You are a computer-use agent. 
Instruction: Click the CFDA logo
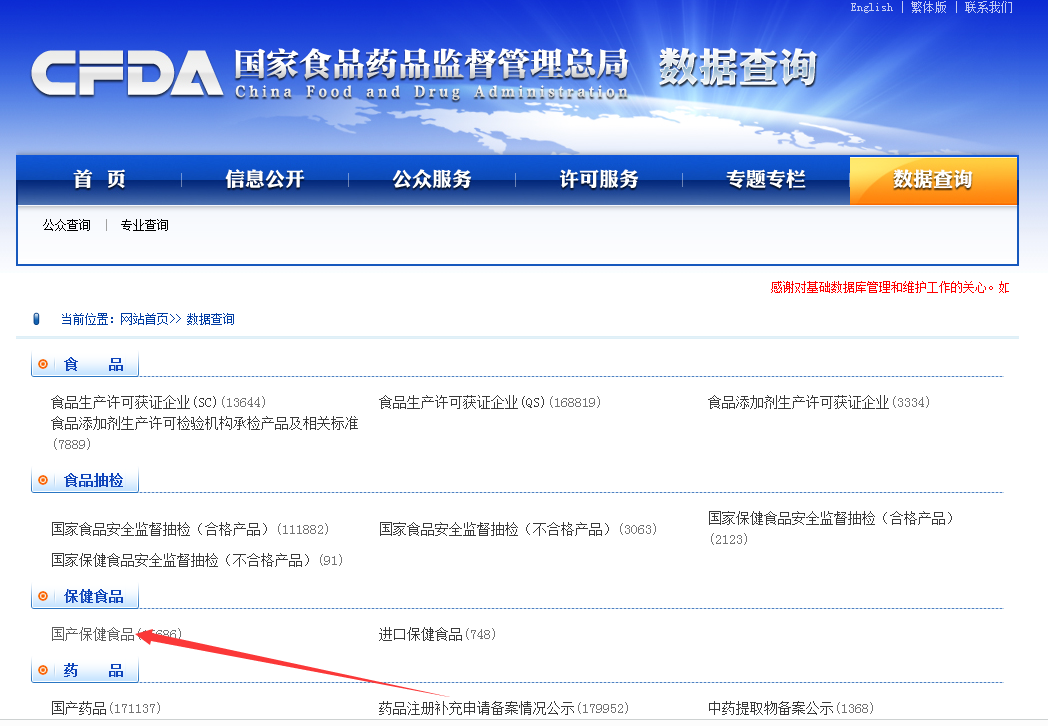[x=127, y=73]
